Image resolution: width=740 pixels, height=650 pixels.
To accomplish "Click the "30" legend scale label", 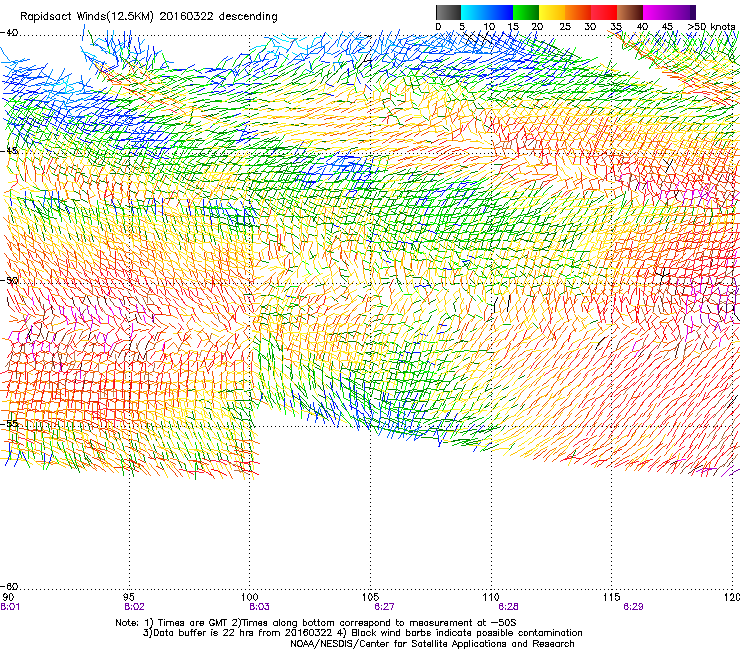I will (x=590, y=27).
